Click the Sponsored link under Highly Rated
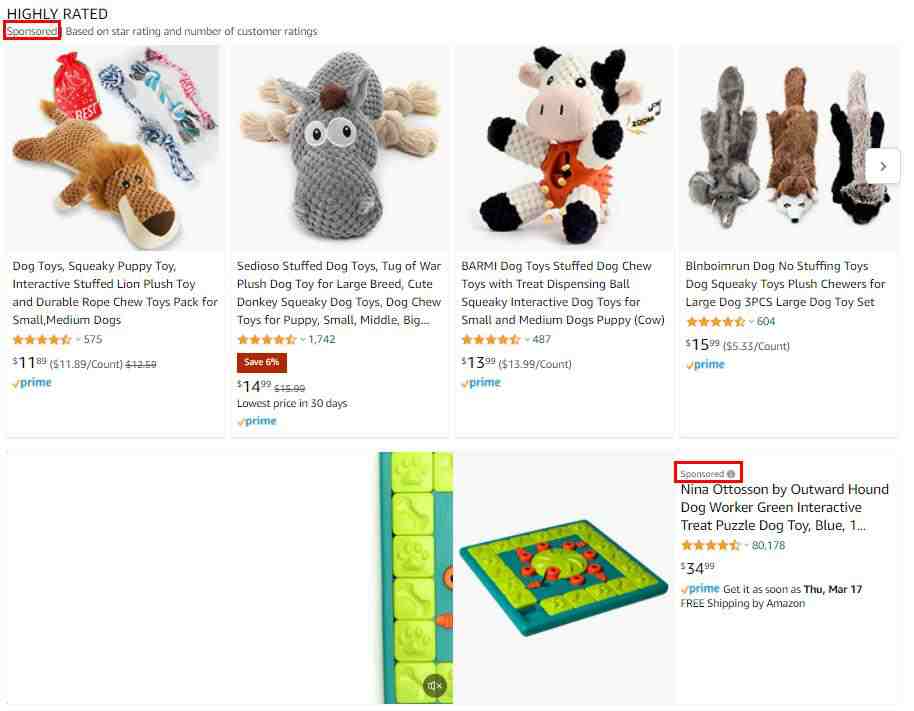The width and height of the screenshot is (914, 711). tap(32, 31)
